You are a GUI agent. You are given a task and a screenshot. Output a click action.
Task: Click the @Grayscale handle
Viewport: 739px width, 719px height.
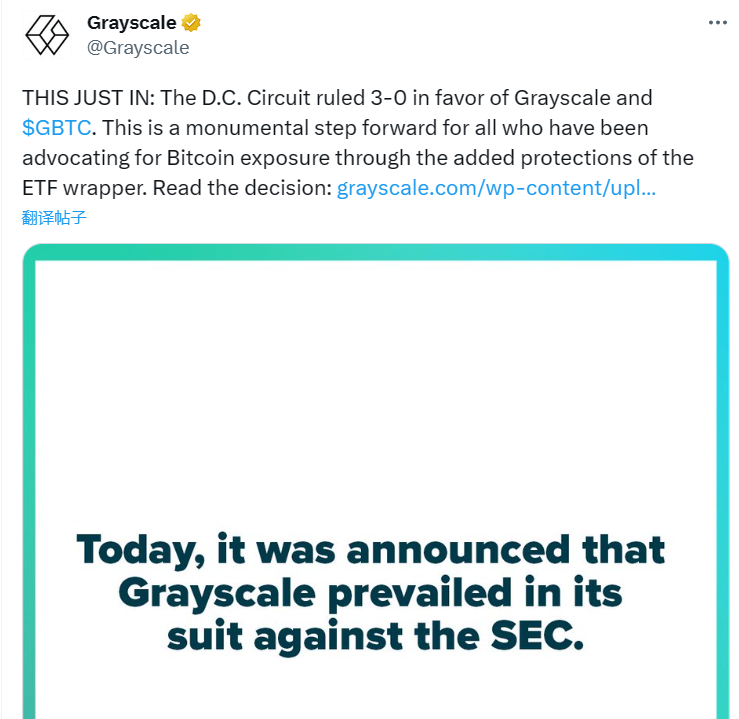tap(138, 47)
